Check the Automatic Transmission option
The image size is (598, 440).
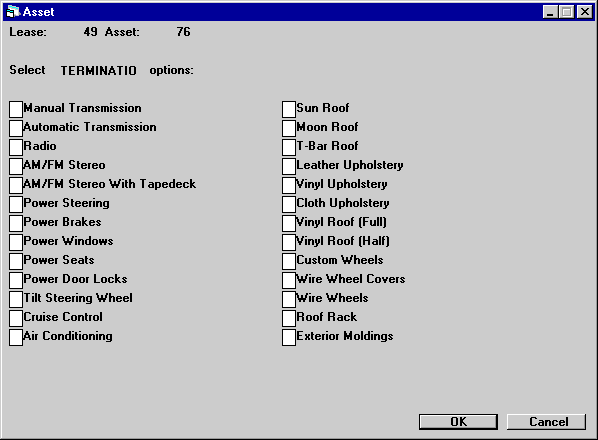16,128
